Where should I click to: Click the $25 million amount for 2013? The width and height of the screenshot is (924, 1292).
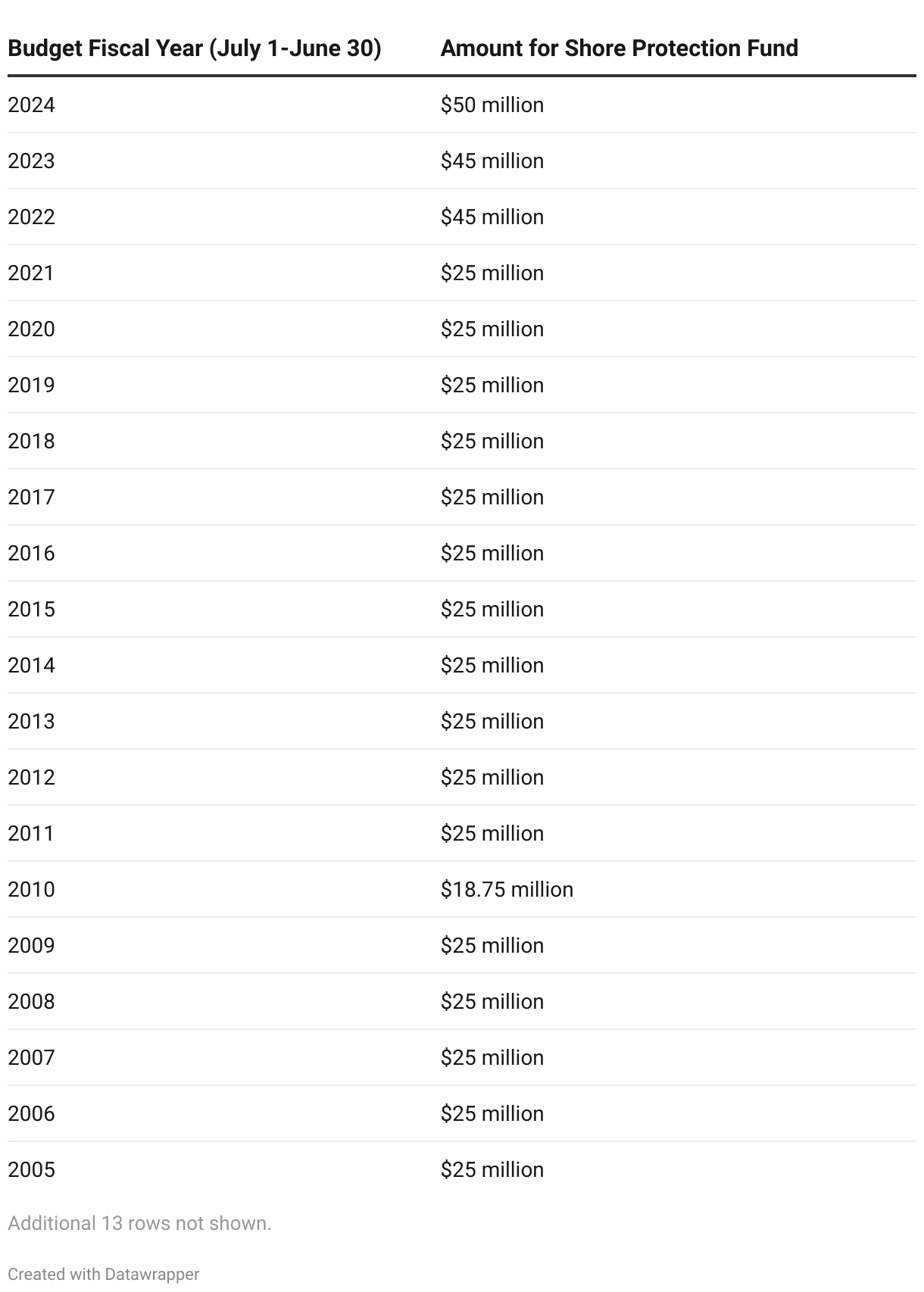(492, 721)
